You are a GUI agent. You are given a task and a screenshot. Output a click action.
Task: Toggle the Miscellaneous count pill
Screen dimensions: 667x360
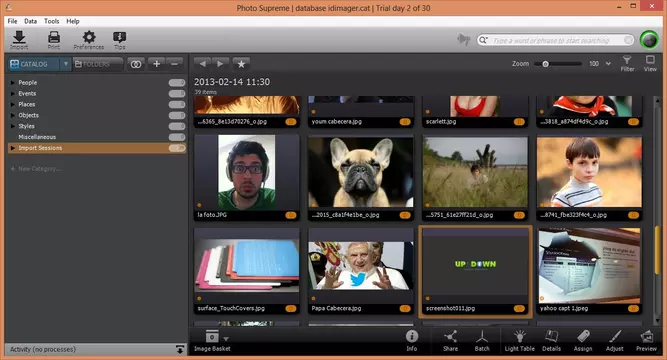[x=177, y=137]
